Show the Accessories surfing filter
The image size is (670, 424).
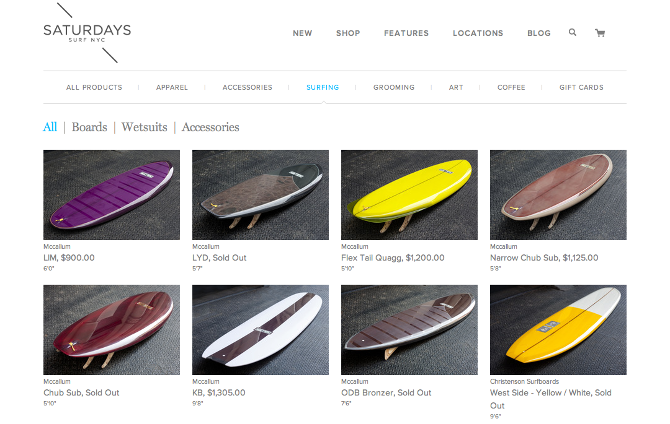pyautogui.click(x=210, y=127)
